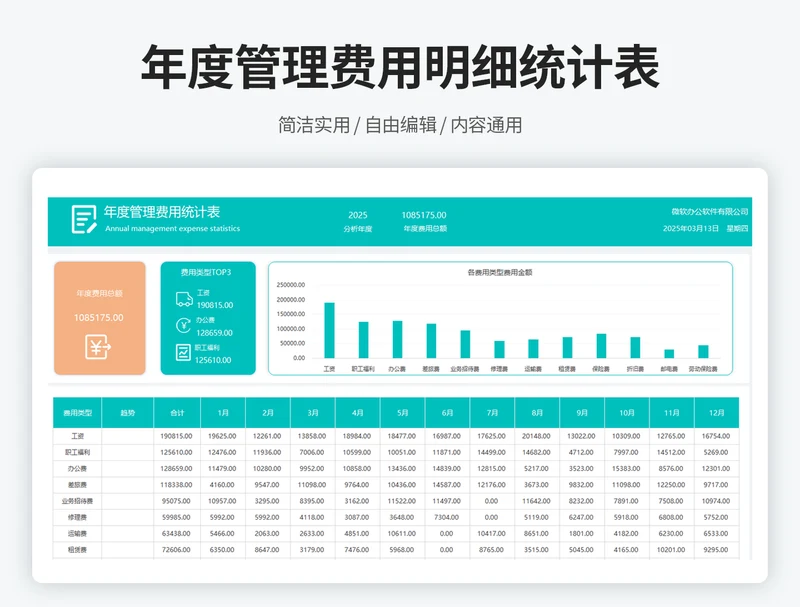800x607 pixels.
Task: Click the 1085175.00 value on orange card
Action: 98,318
